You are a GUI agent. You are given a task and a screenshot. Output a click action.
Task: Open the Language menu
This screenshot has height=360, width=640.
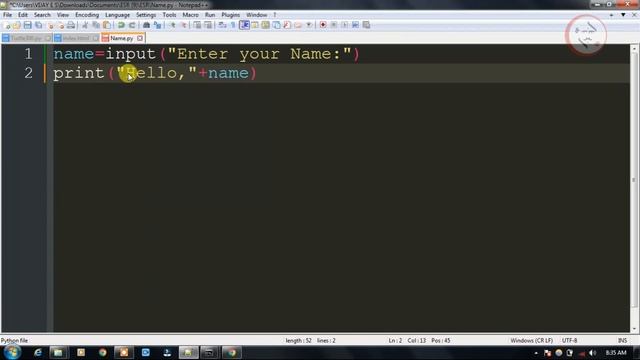118,15
